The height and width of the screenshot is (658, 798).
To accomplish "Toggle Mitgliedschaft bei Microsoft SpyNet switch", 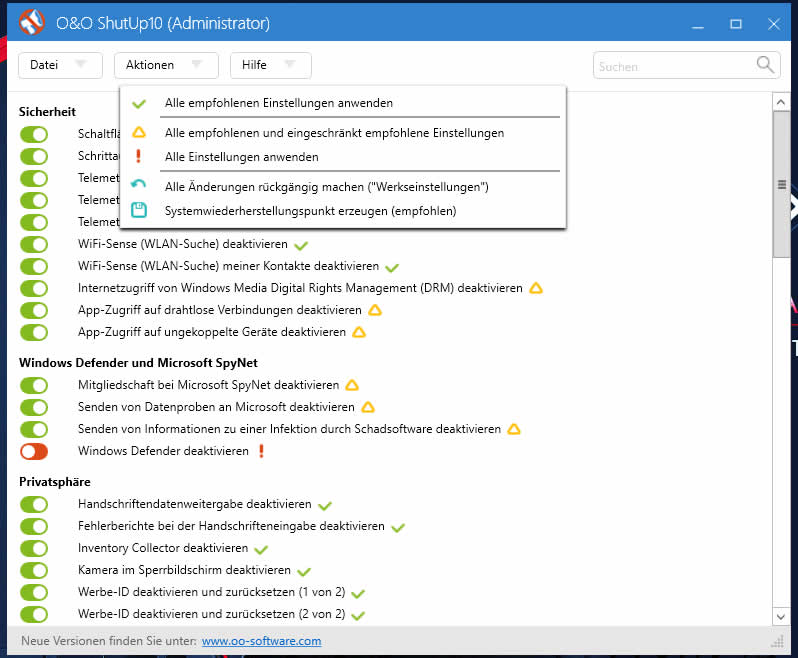I will [34, 385].
